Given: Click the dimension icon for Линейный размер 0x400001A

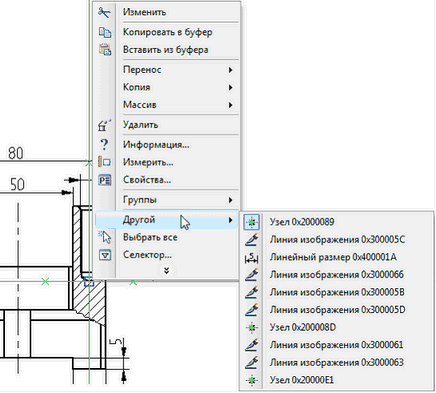Looking at the screenshot, I should click(x=252, y=257).
